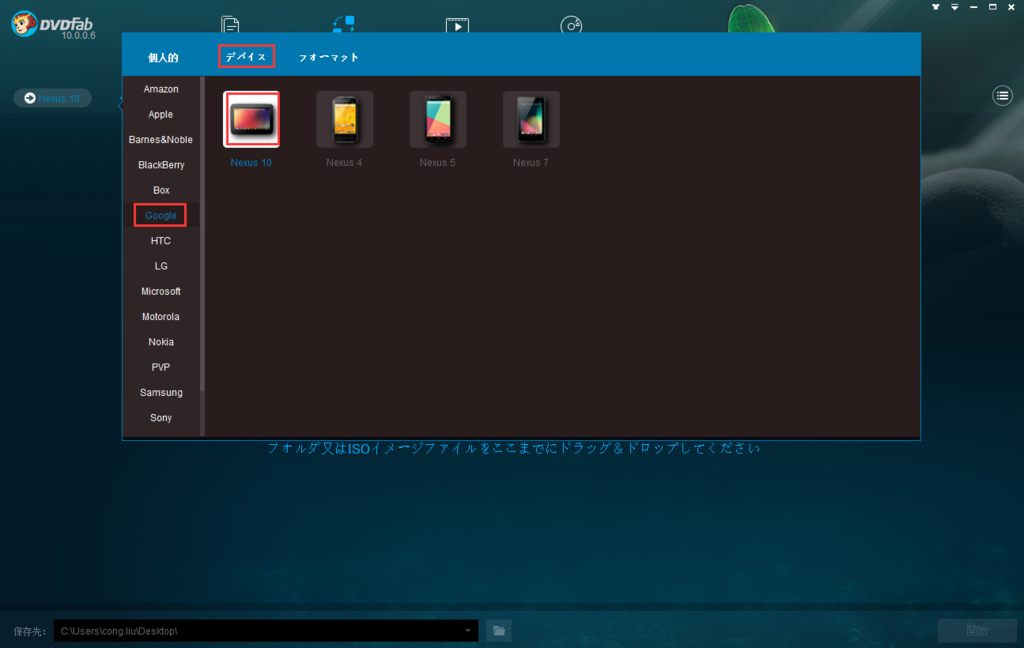Click the Nexus 4 label text
The image size is (1024, 648).
point(344,163)
